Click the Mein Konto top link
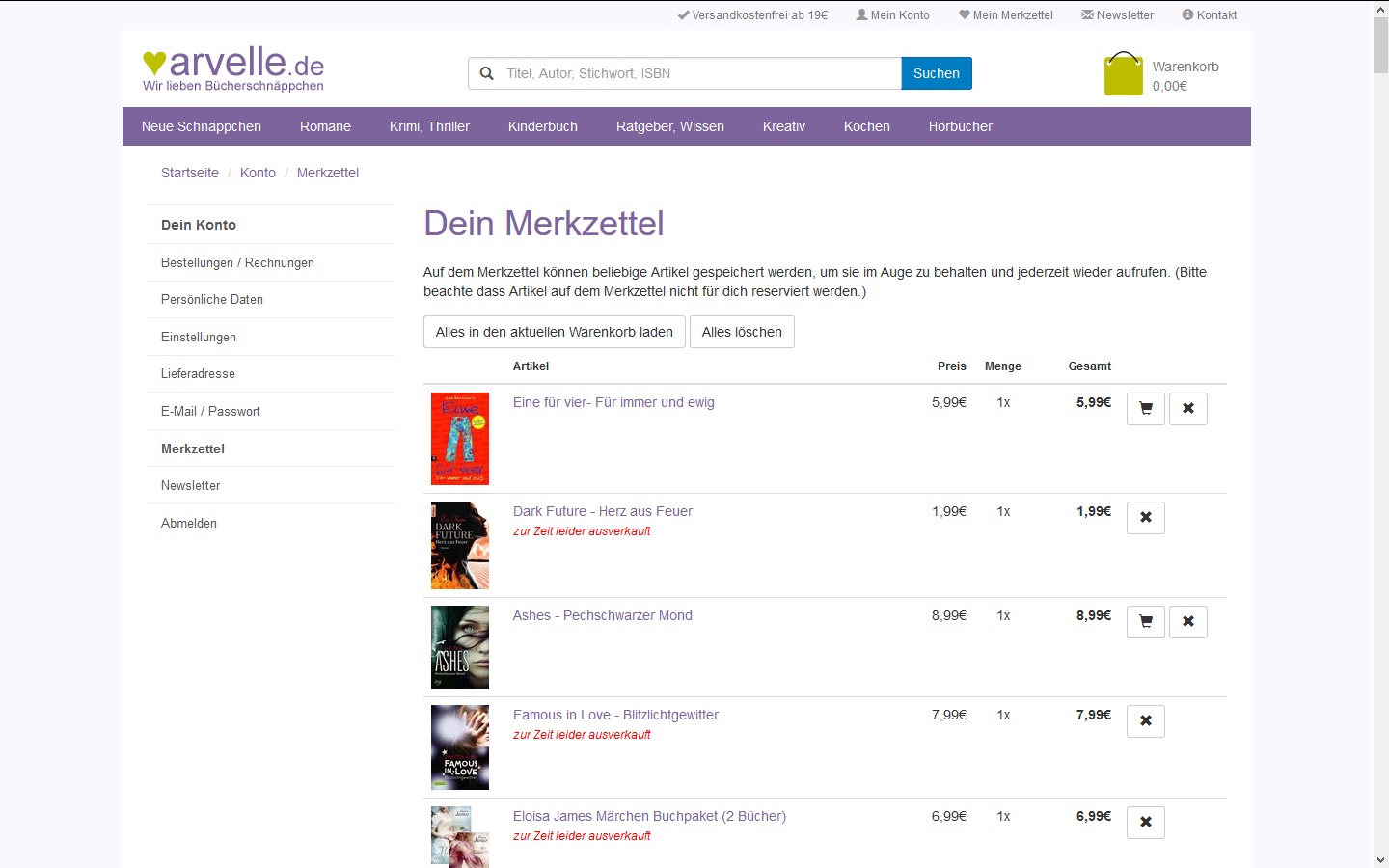 [x=893, y=15]
